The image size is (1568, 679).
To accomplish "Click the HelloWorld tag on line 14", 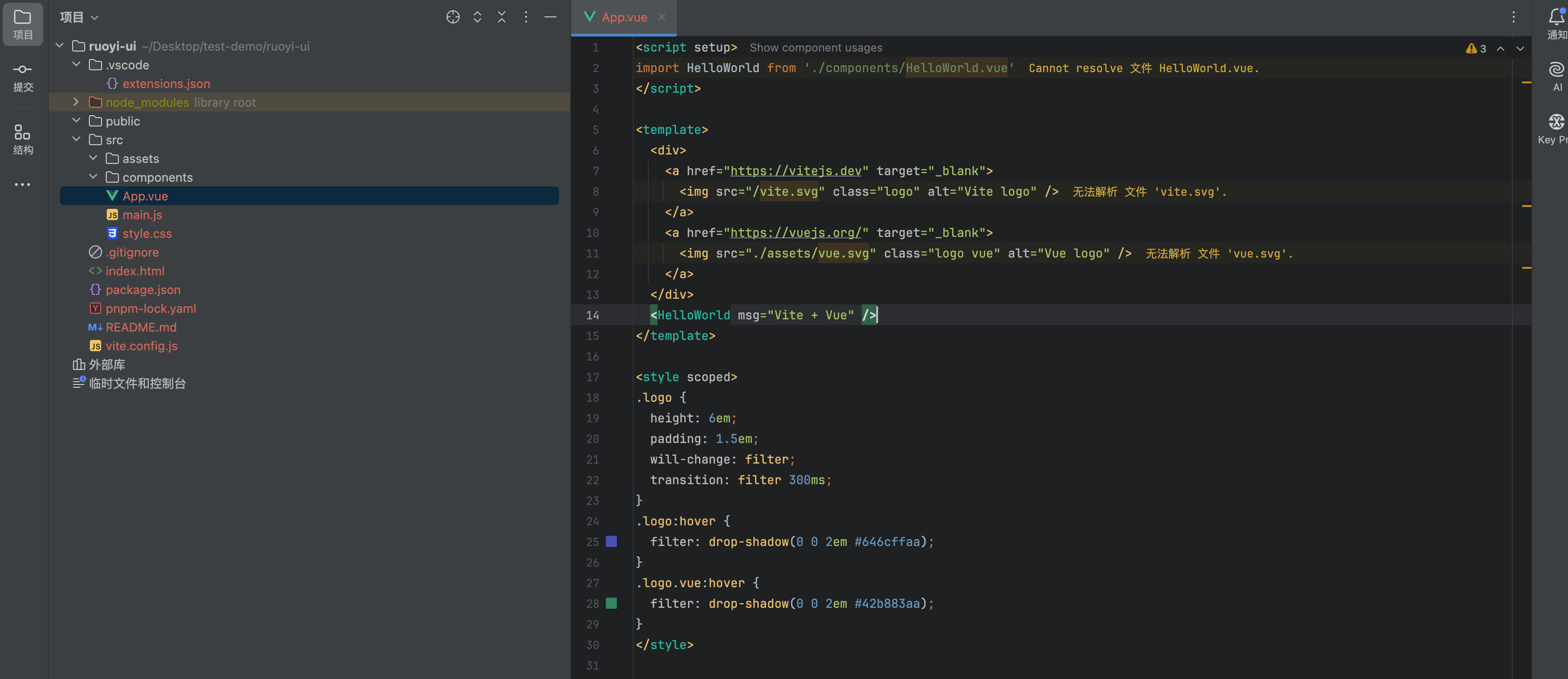I will click(693, 316).
